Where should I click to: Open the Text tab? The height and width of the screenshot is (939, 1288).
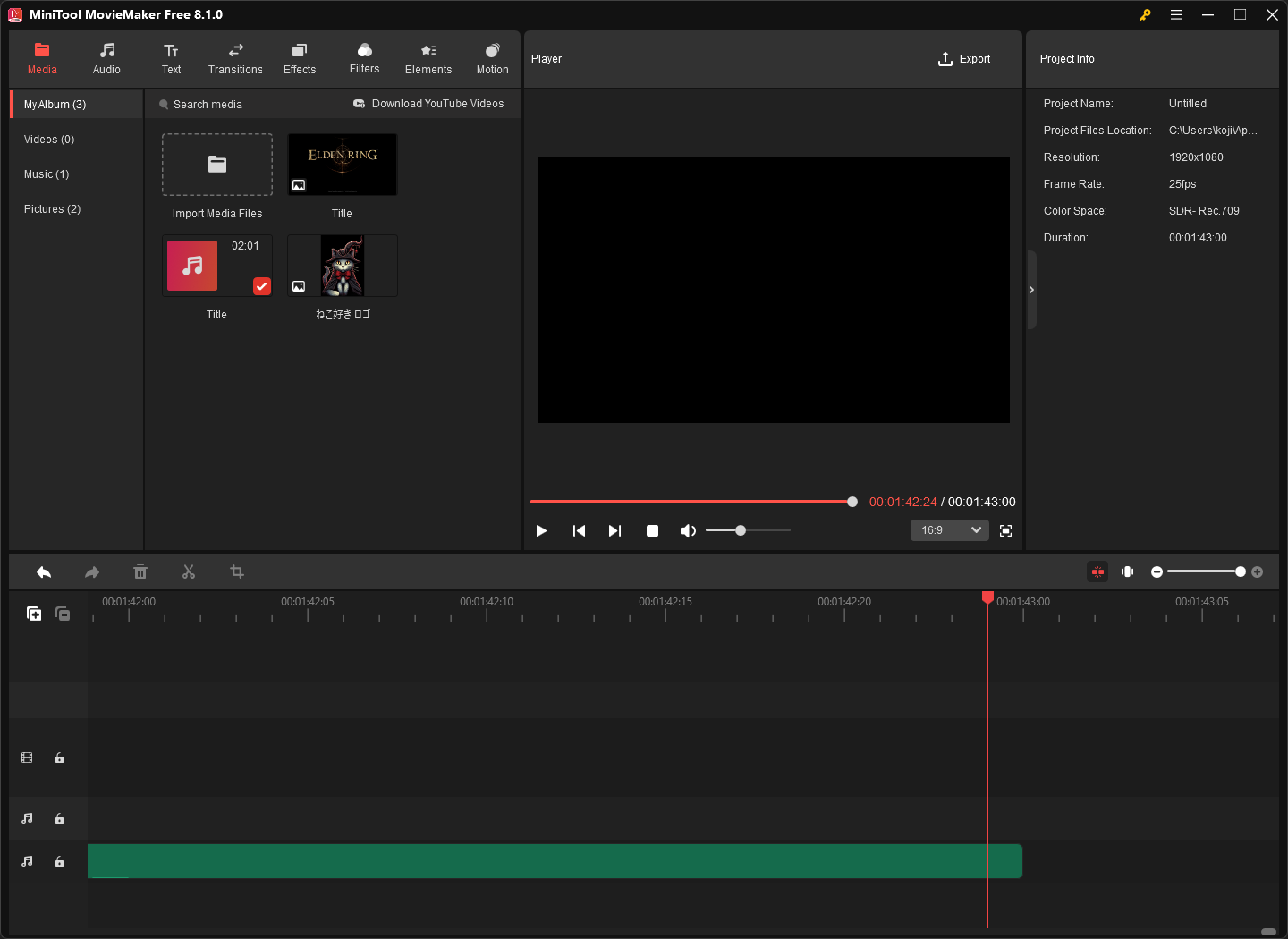point(171,59)
